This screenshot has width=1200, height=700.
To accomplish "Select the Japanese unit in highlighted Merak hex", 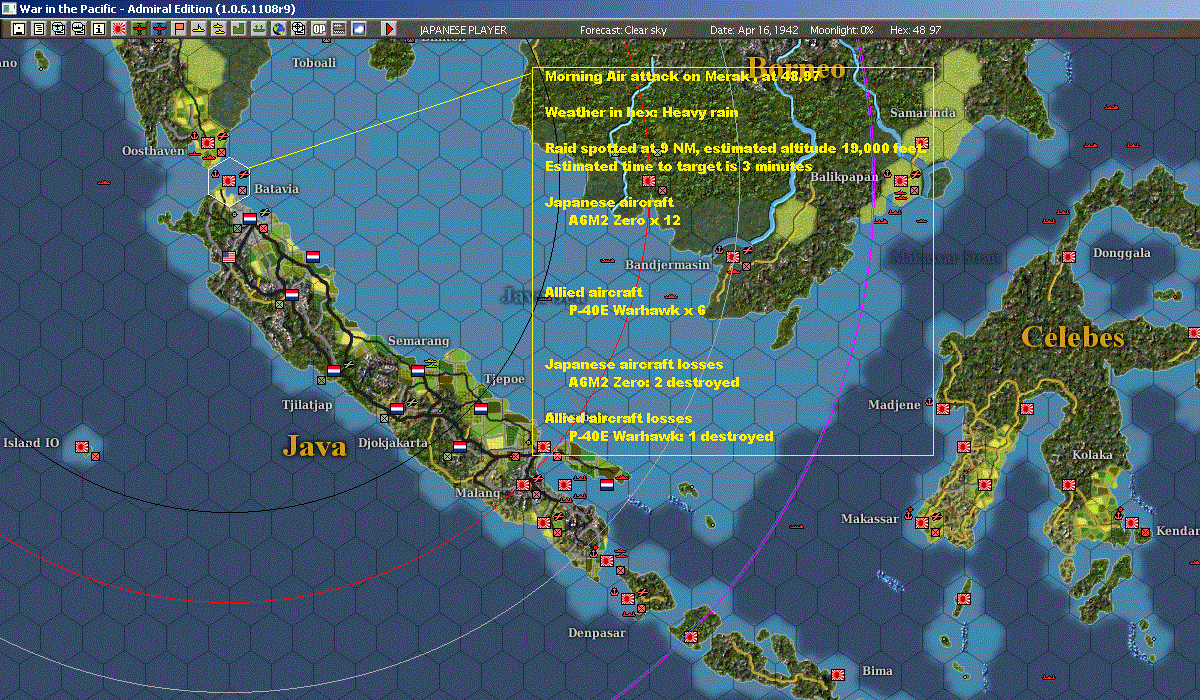I will tap(228, 181).
